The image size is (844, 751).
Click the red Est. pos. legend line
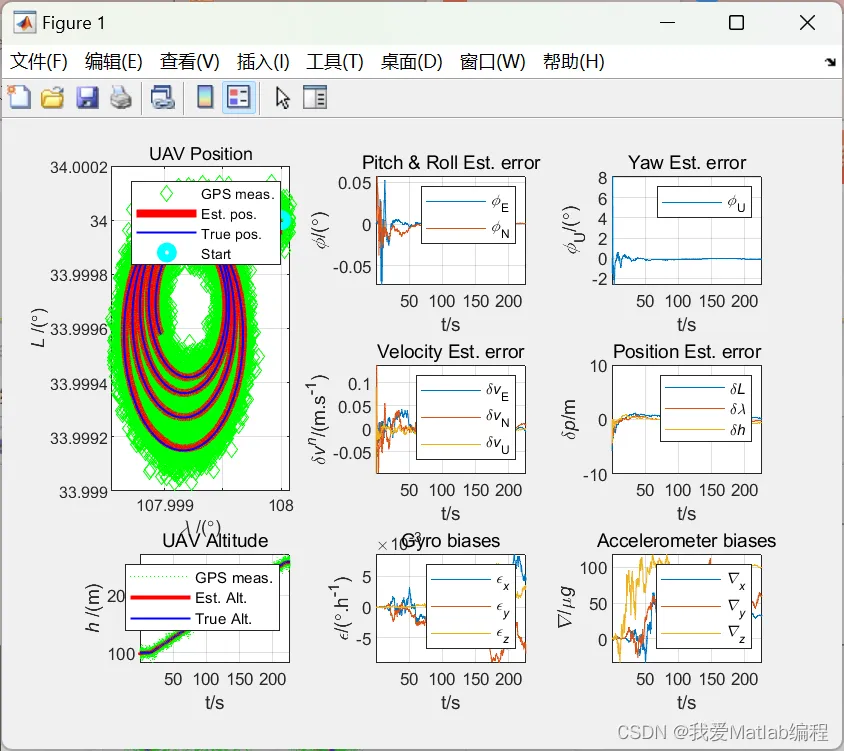point(166,214)
